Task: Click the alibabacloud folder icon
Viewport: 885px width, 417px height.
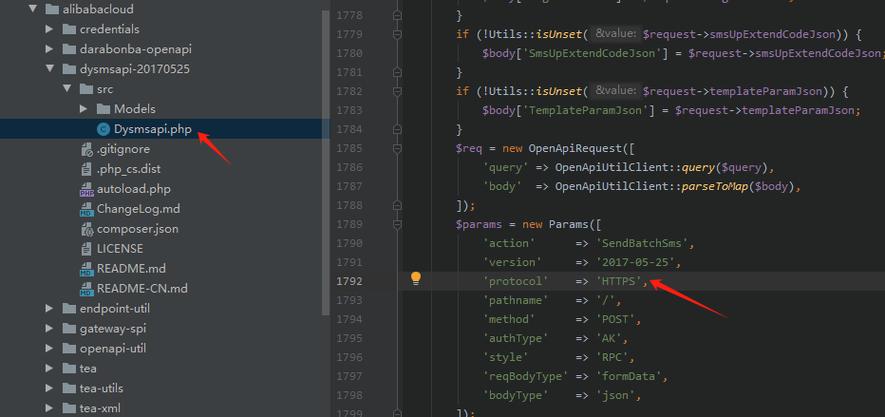Action: click(x=52, y=9)
